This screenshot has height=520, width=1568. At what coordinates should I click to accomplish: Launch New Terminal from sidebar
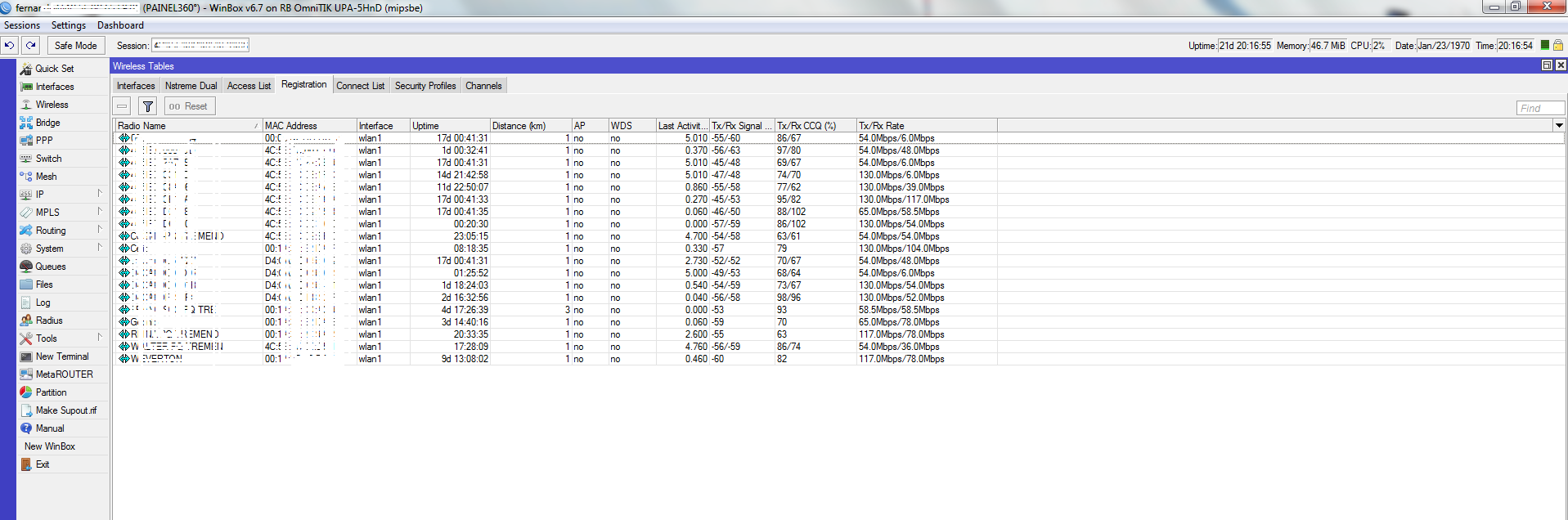[62, 356]
